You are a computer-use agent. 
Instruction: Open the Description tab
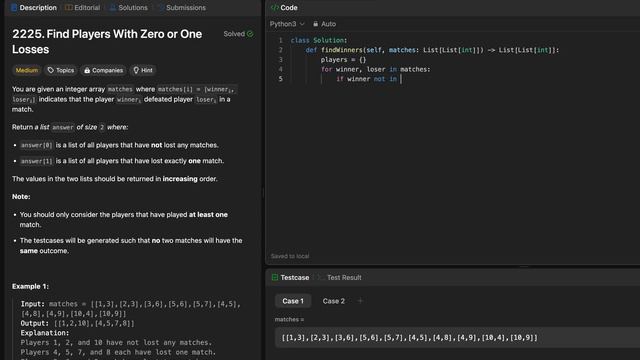(33, 8)
